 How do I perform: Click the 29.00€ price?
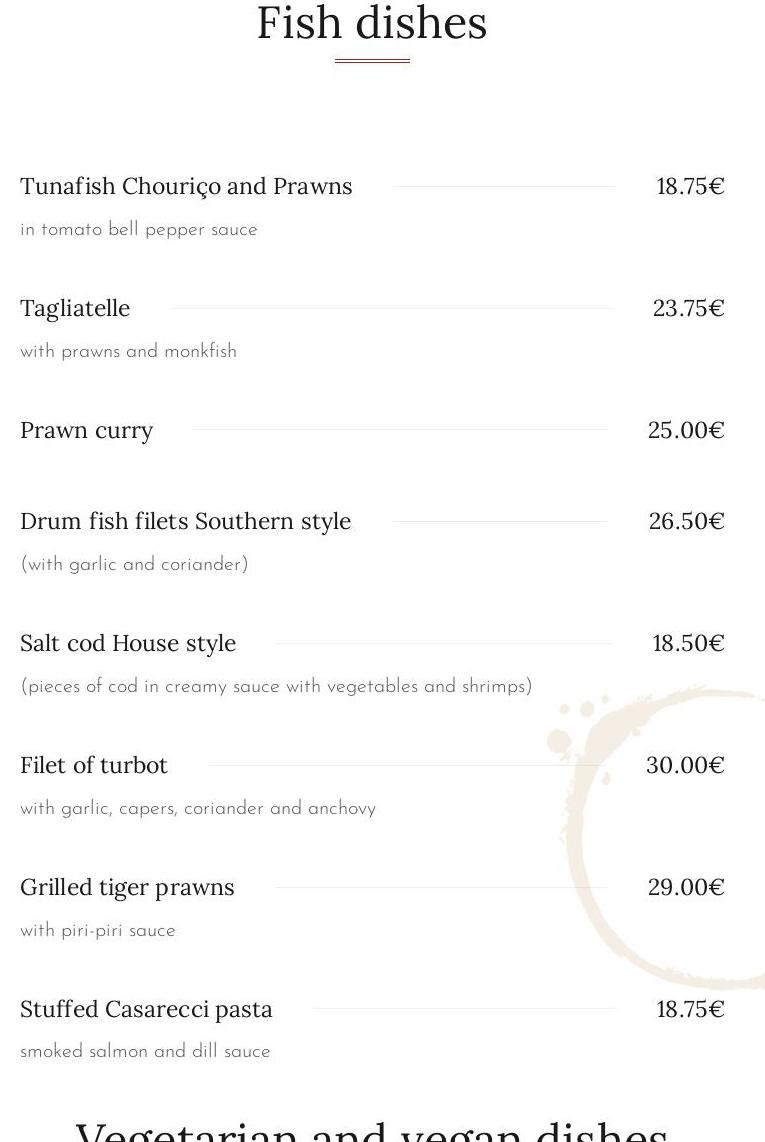686,887
